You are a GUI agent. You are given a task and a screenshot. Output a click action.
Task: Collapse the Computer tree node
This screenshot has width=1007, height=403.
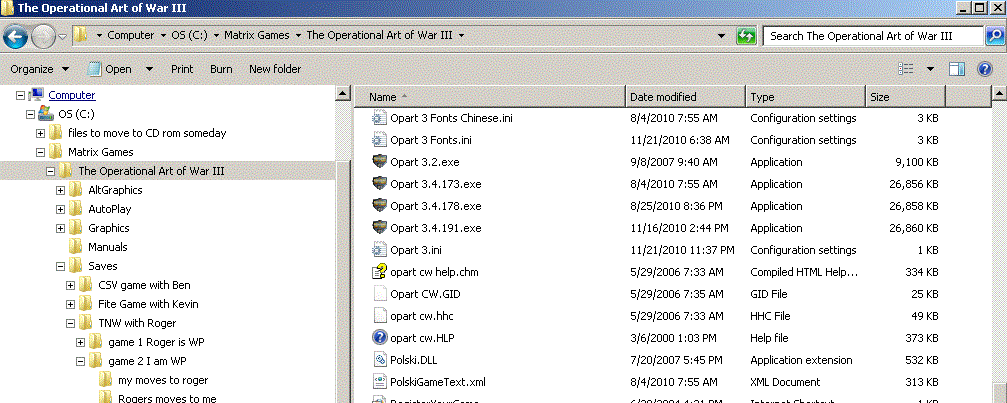point(20,95)
